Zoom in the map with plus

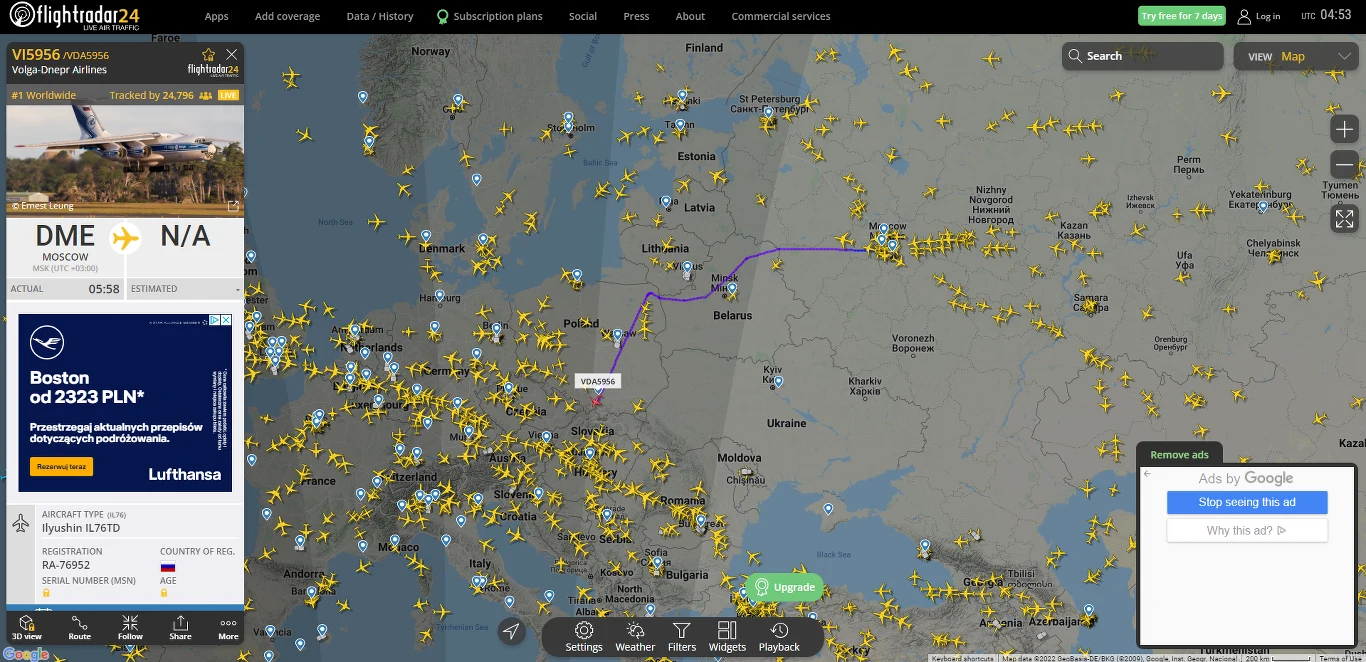1344,129
